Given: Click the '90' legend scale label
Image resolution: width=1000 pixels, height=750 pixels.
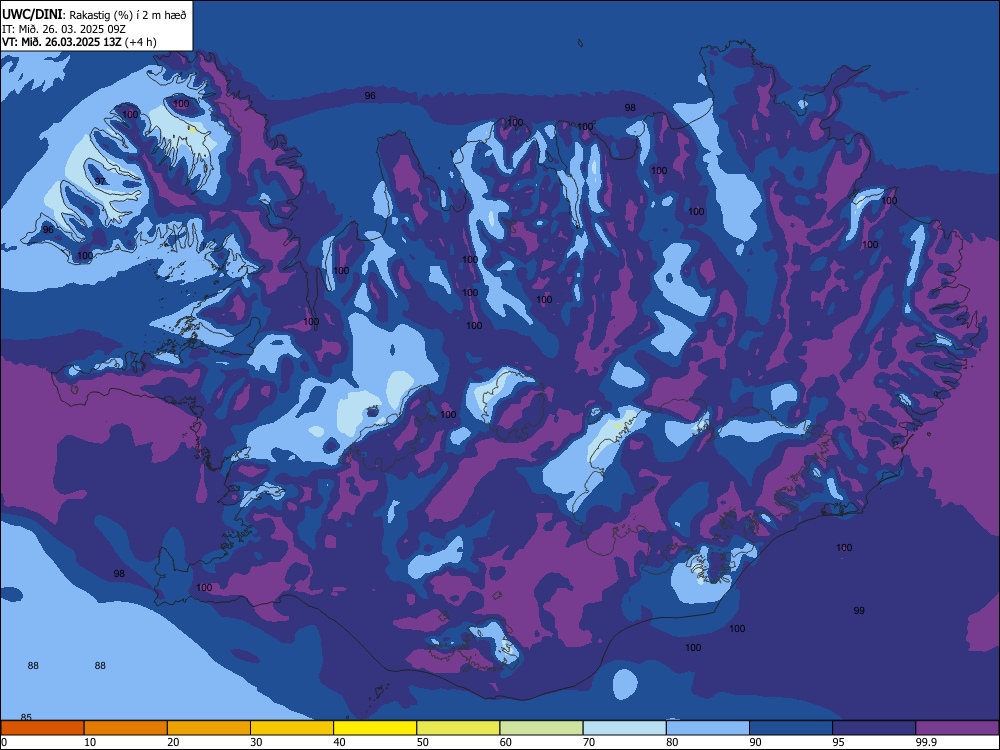Looking at the screenshot, I should tap(756, 742).
